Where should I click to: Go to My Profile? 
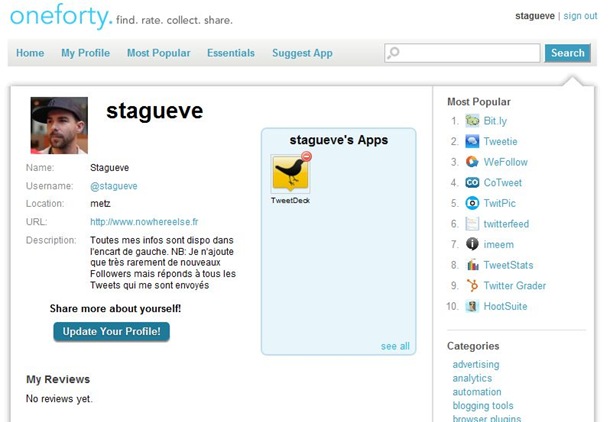pyautogui.click(x=86, y=53)
